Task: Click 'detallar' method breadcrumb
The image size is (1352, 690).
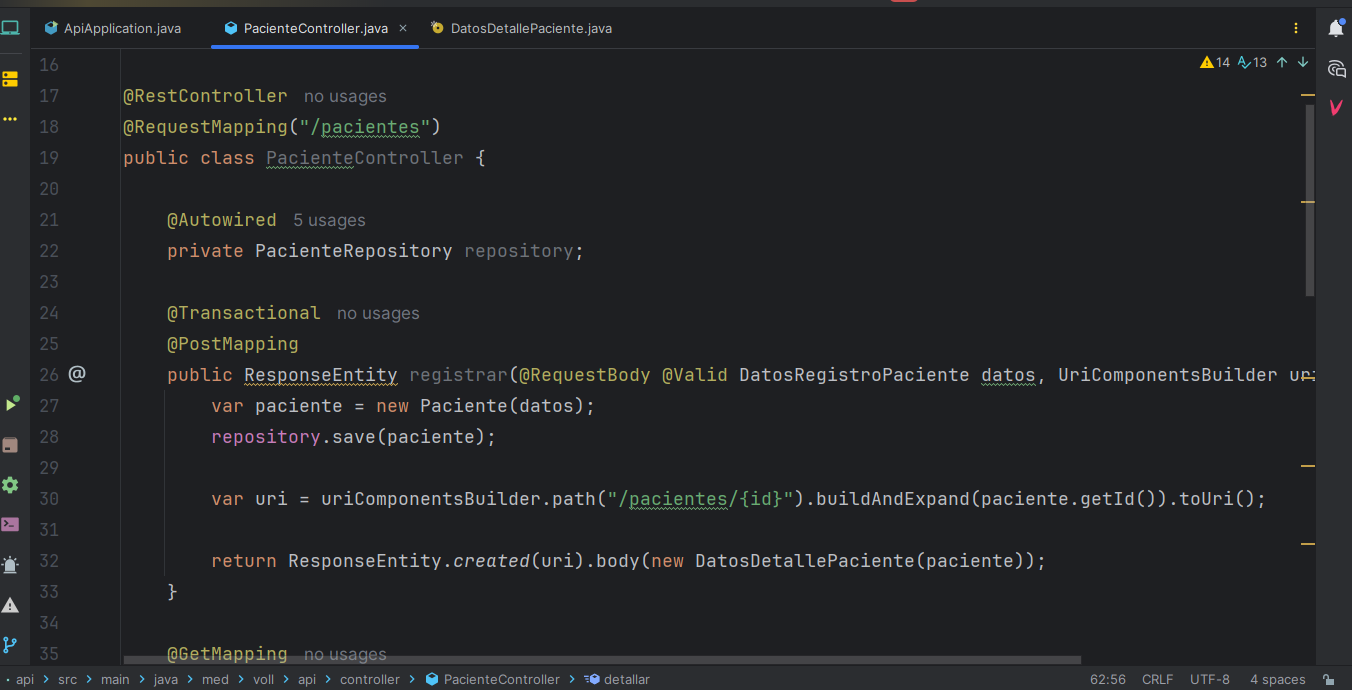Action: (x=617, y=679)
